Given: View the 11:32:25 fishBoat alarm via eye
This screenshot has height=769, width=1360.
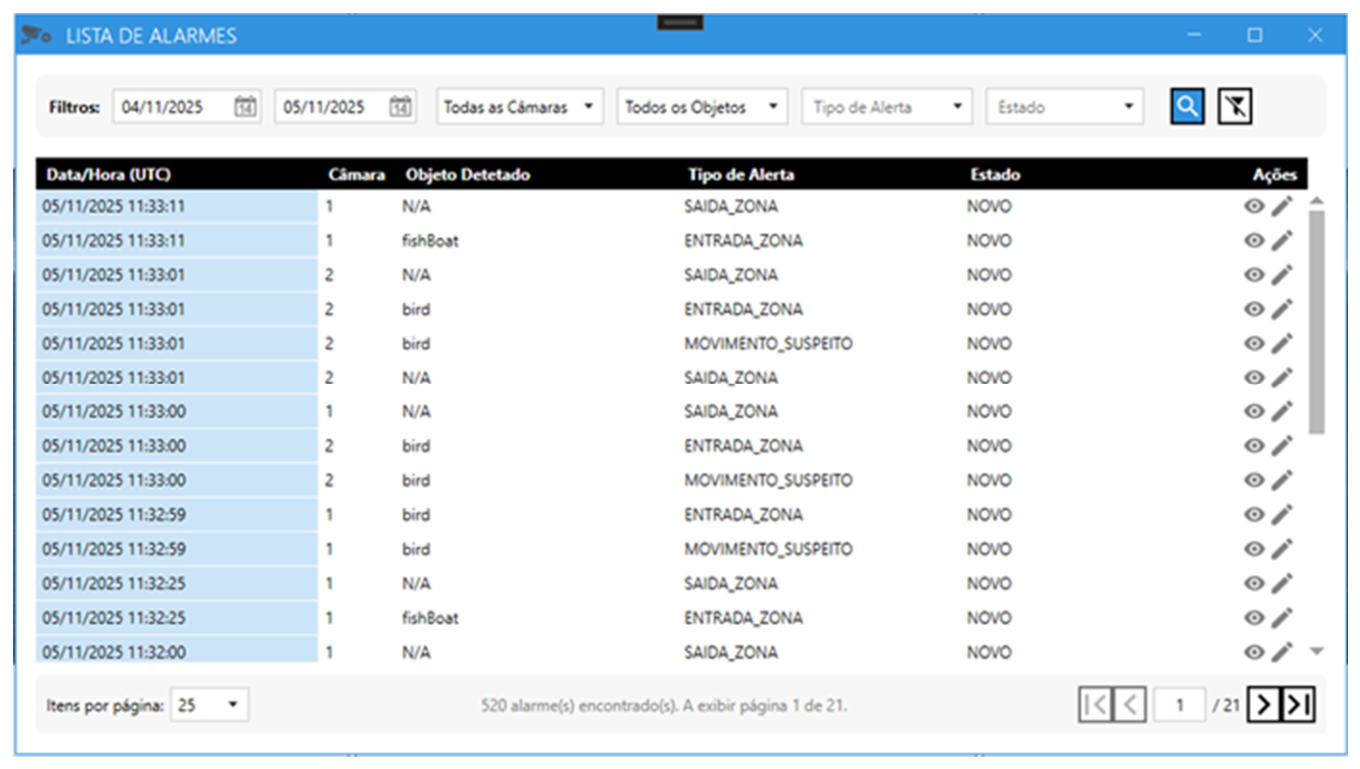Looking at the screenshot, I should pyautogui.click(x=1254, y=618).
